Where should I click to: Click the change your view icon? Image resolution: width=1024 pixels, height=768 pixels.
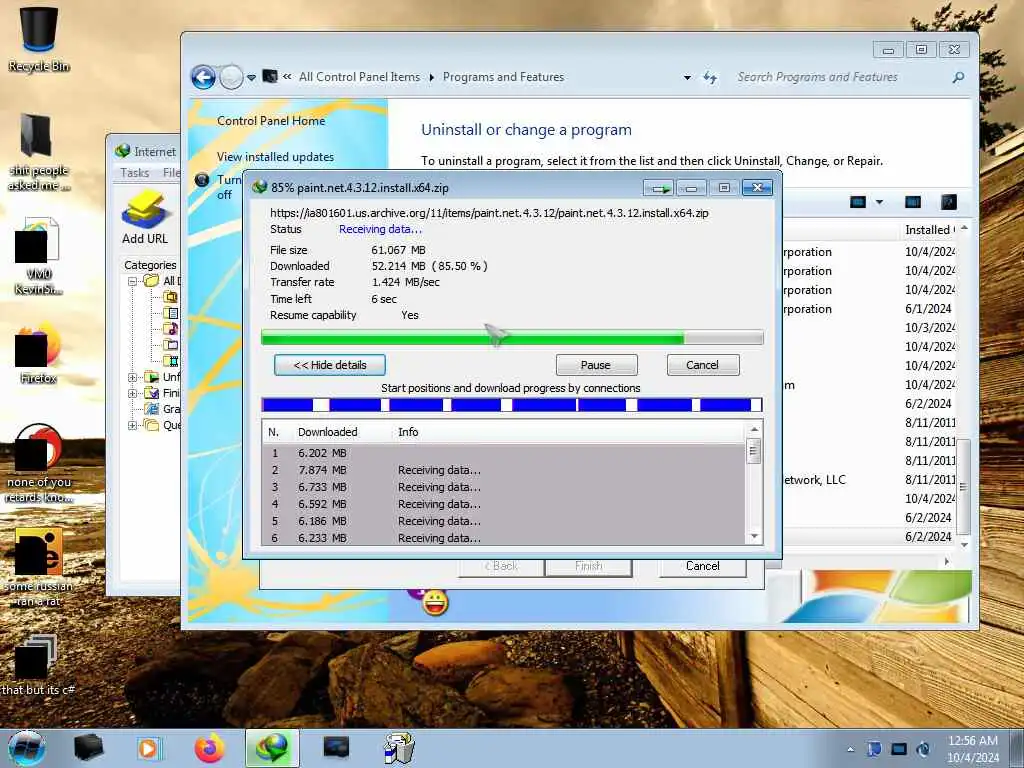[857, 202]
